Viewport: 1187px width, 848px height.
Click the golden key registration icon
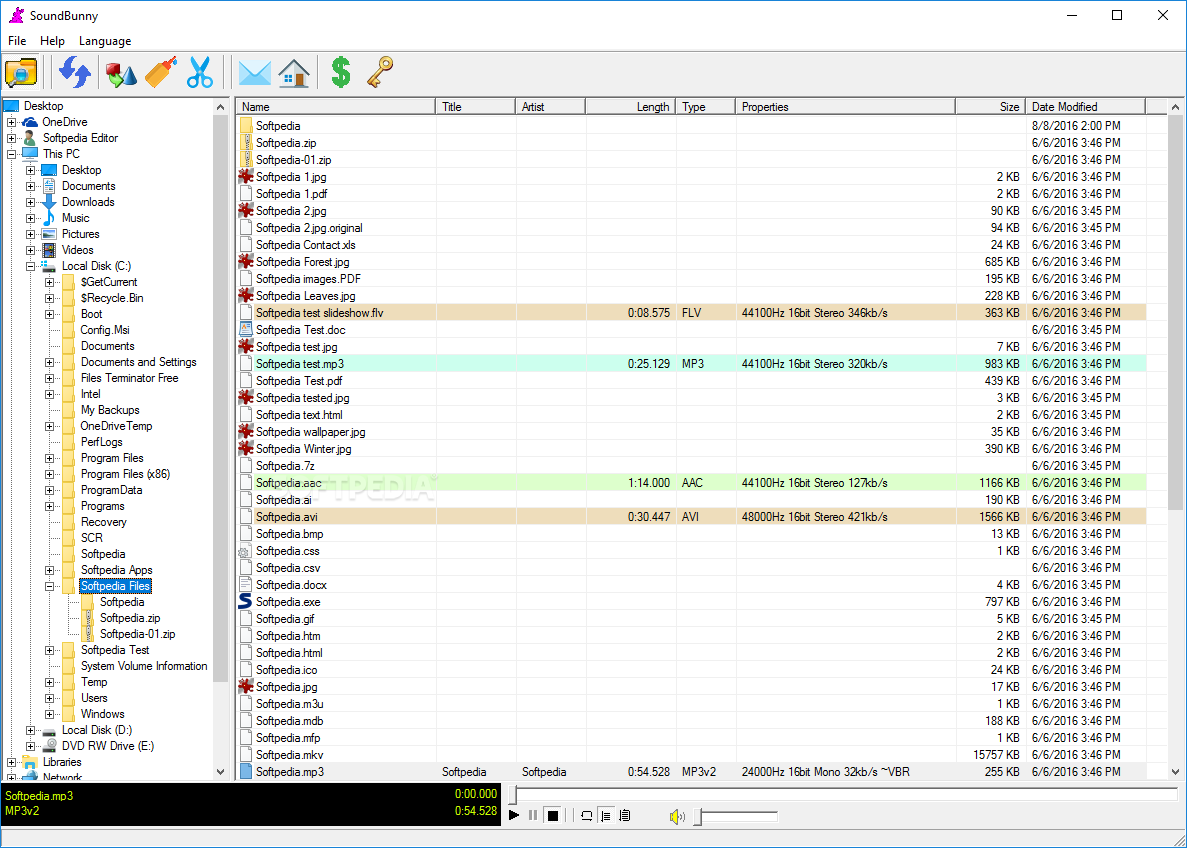(x=381, y=73)
